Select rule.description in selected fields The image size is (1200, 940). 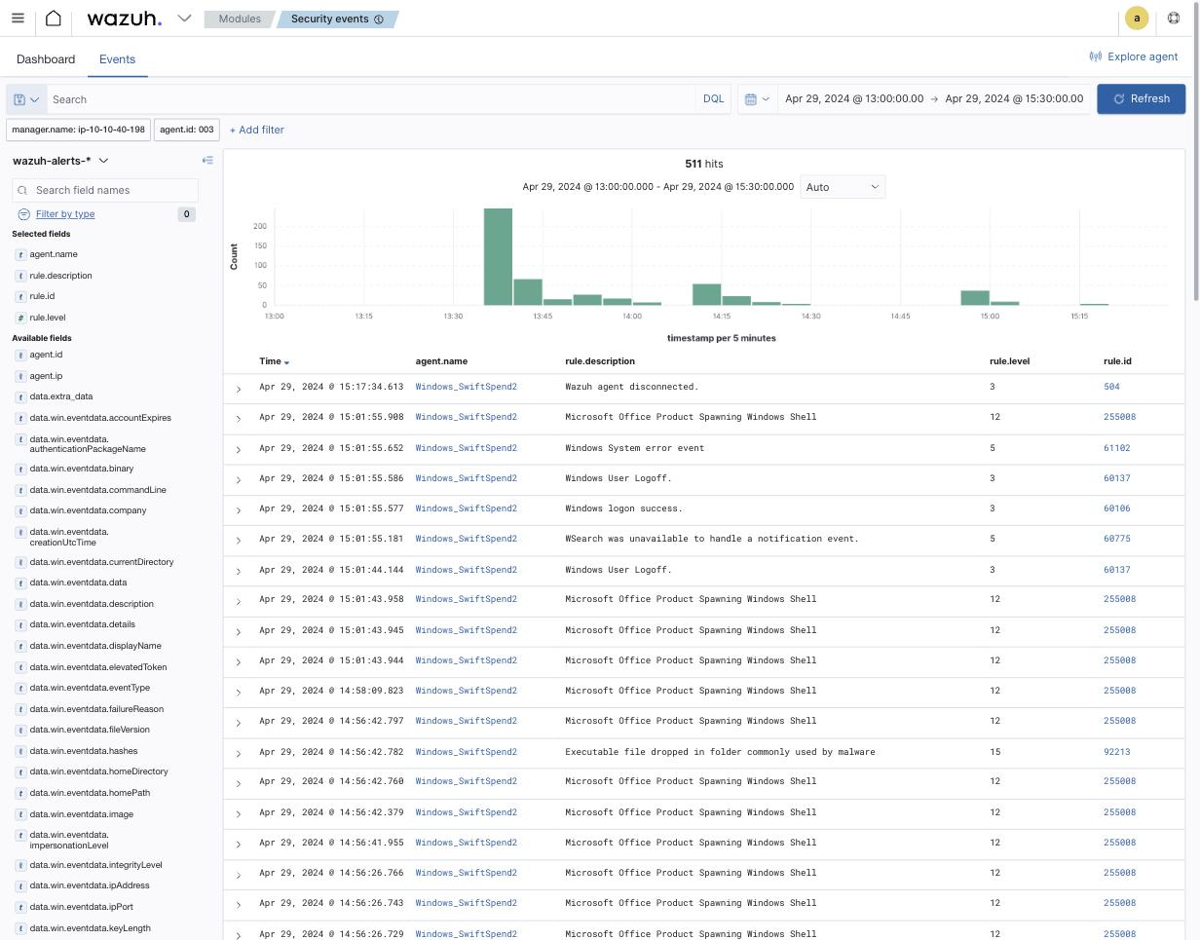click(60, 275)
